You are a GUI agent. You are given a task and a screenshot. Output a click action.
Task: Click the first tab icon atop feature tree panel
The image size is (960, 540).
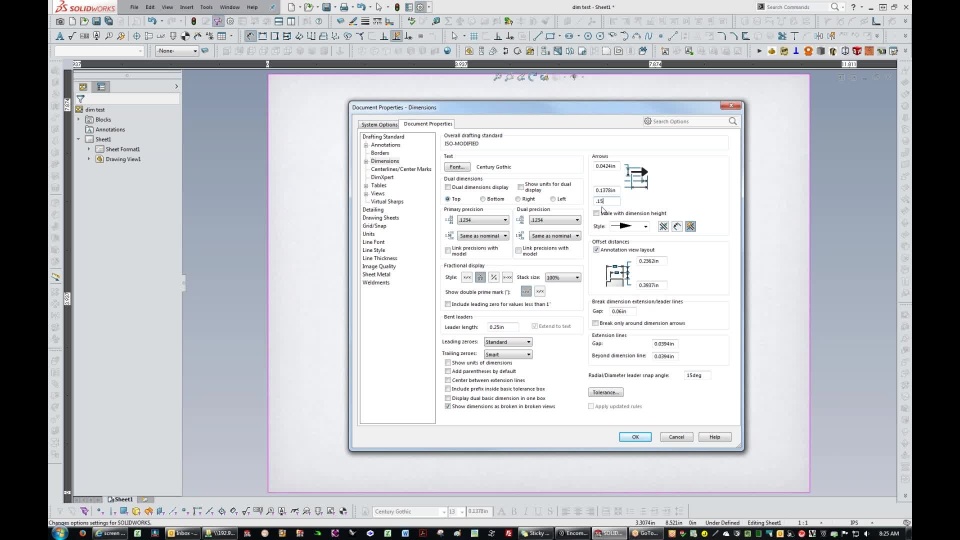pyautogui.click(x=83, y=87)
